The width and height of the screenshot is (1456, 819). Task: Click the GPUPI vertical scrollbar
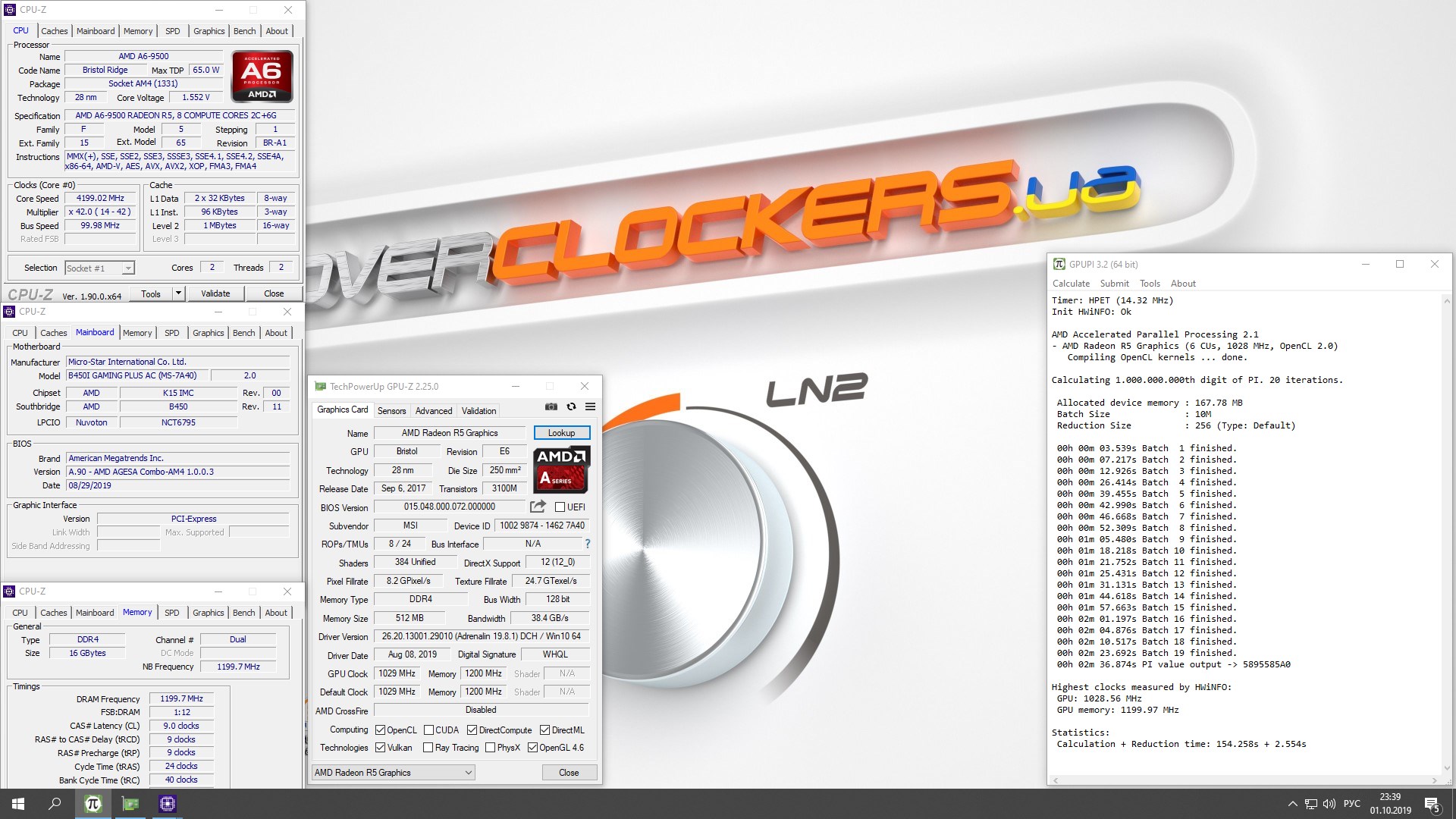coord(1445,535)
